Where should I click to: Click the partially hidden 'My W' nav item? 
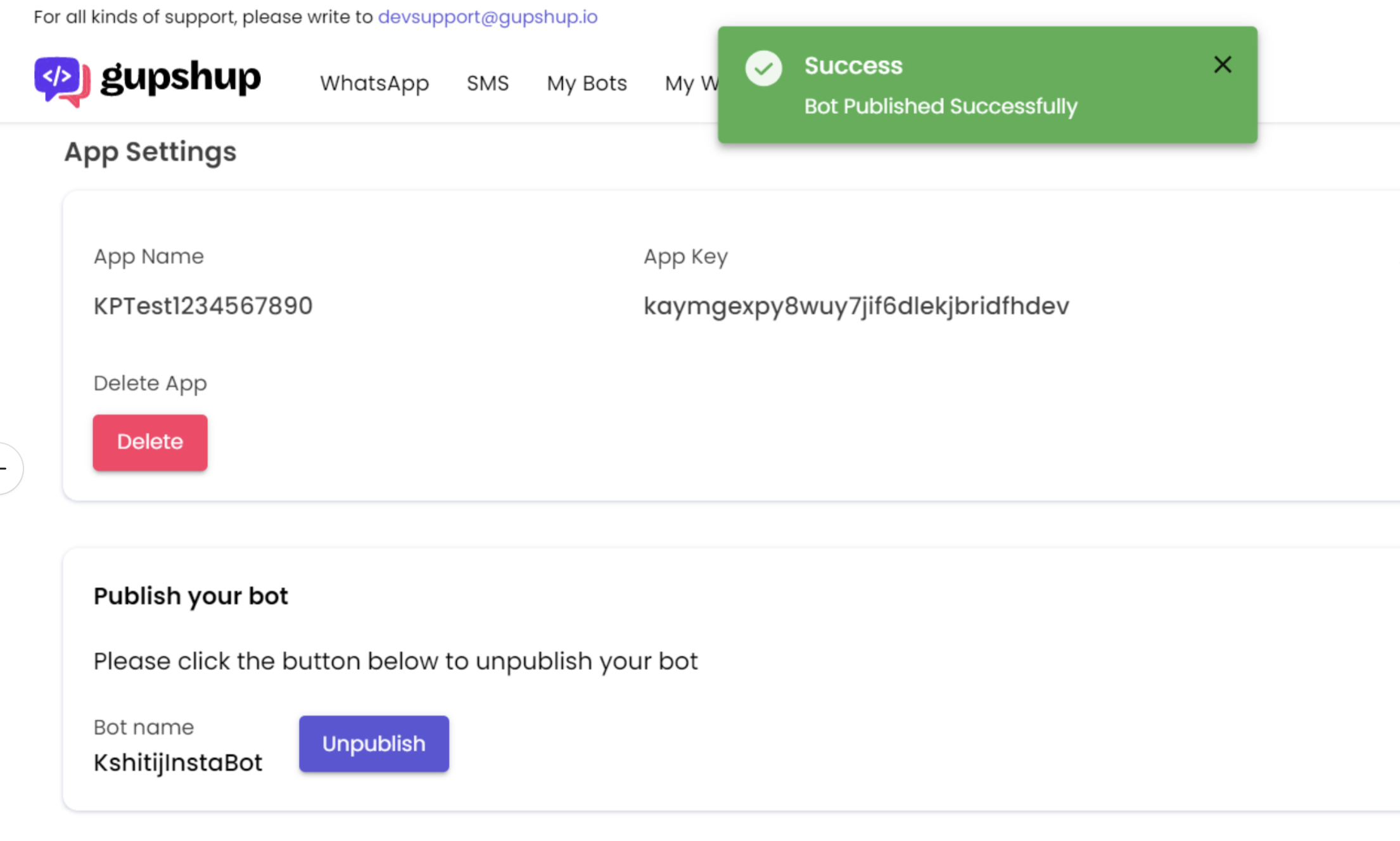690,83
